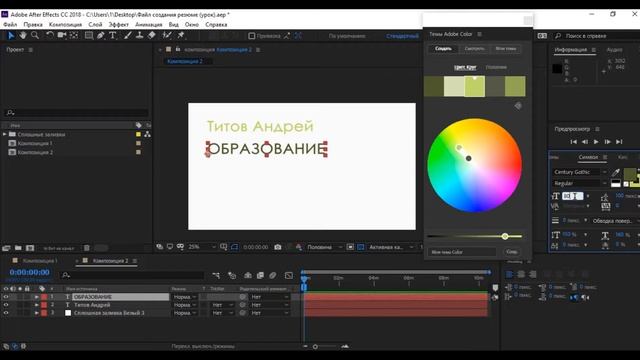The width and height of the screenshot is (640, 360).
Task: Toggle the shy layers switch in timeline
Action: (248, 276)
